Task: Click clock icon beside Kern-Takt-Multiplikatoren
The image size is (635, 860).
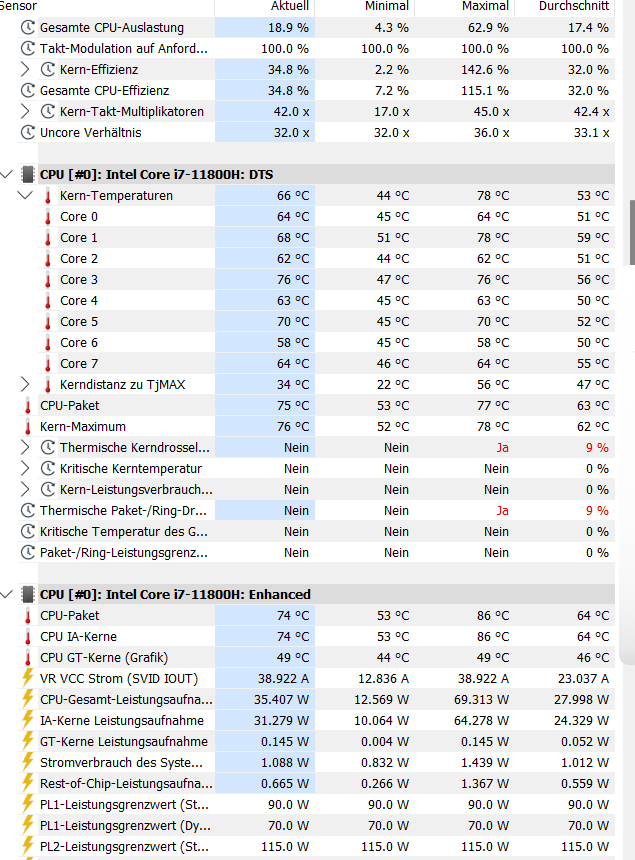Action: tap(48, 111)
